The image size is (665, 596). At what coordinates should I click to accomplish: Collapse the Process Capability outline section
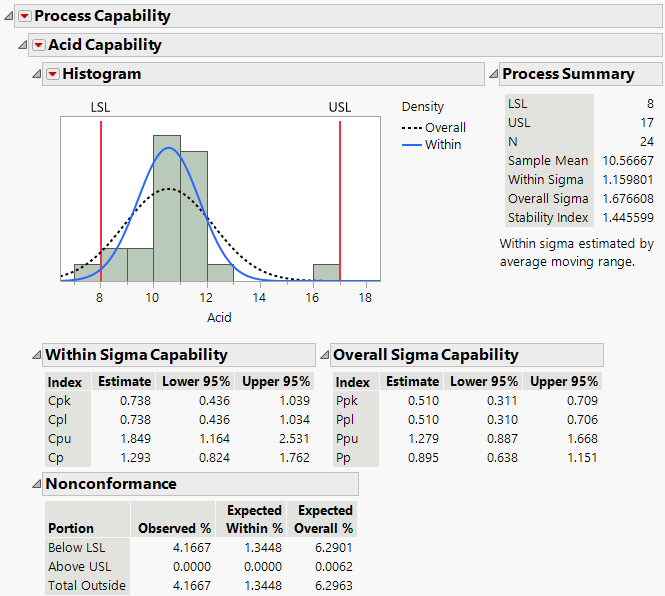(x=9, y=16)
